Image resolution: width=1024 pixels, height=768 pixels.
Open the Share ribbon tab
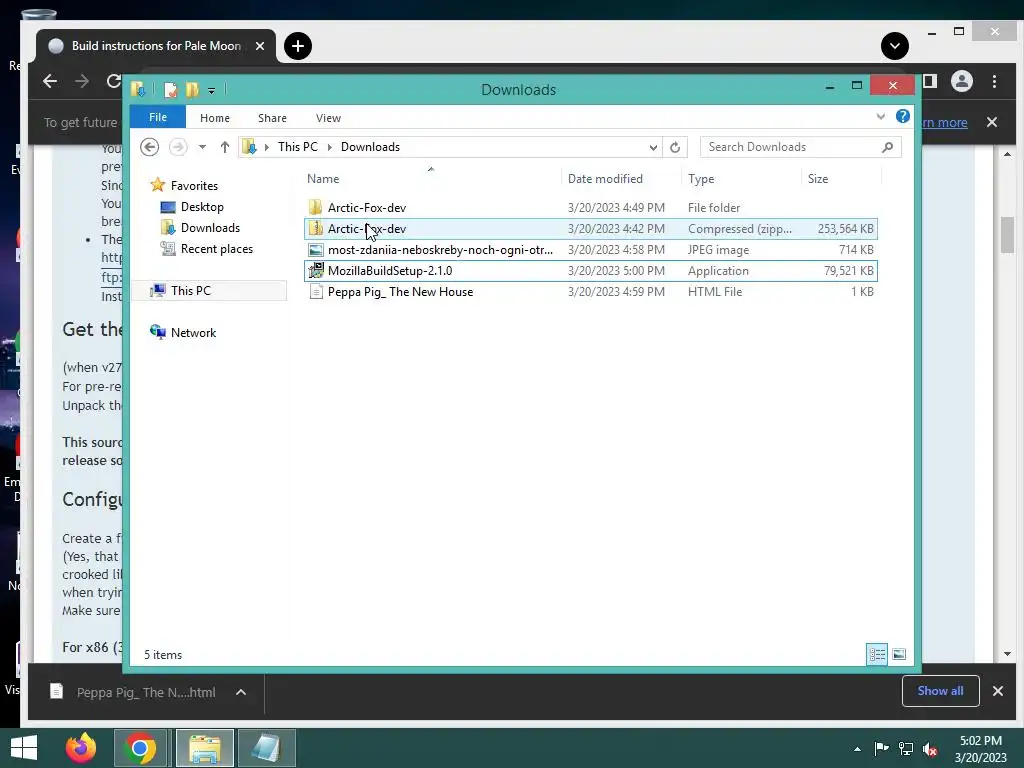pos(272,118)
